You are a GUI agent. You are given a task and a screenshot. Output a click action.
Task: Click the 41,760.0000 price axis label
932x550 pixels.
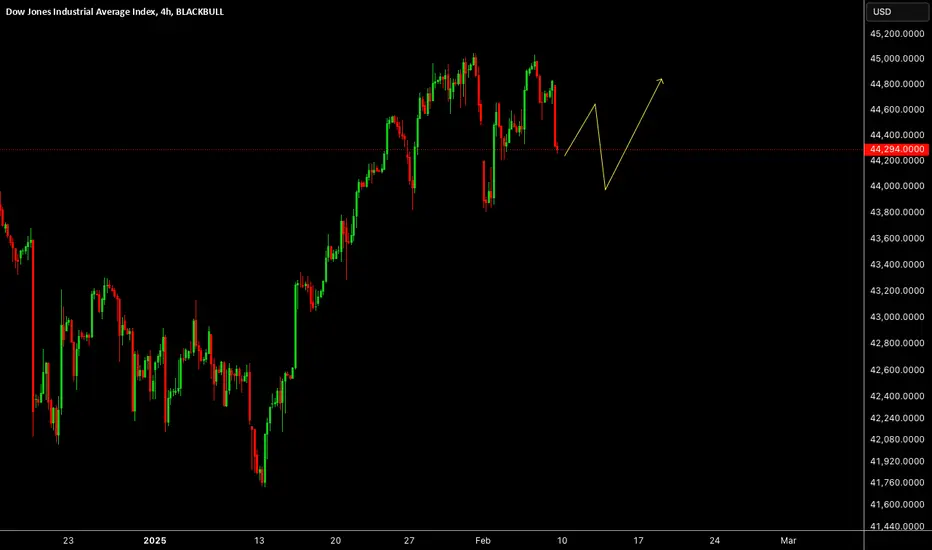point(897,483)
